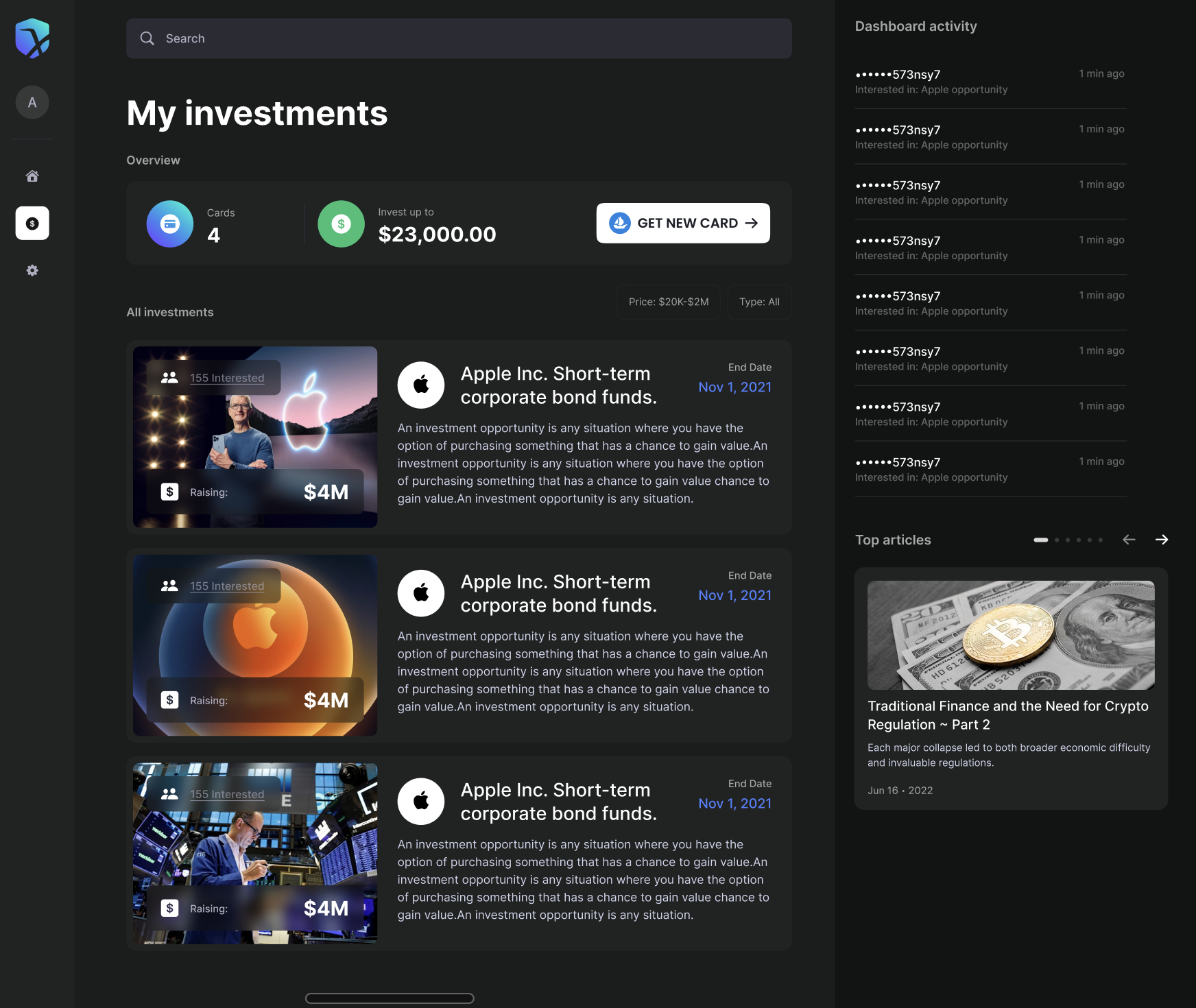The image size is (1196, 1008).
Task: Open 155 Interested link on third card
Action: coord(227,794)
